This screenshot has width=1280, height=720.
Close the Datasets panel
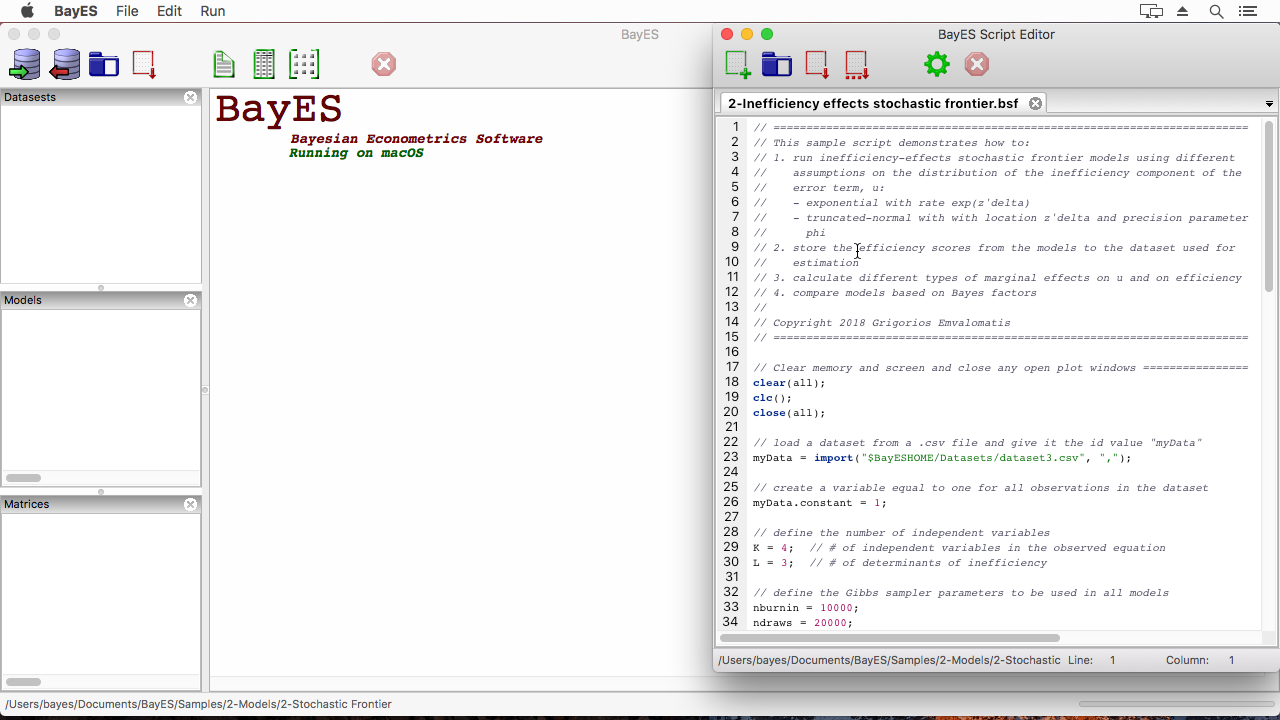point(191,97)
